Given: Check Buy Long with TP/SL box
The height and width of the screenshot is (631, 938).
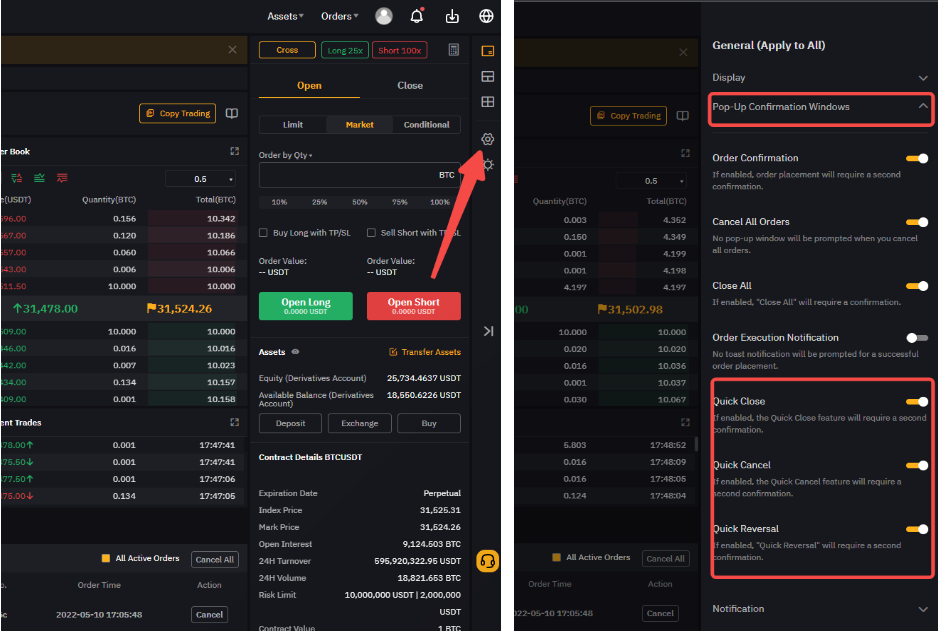Looking at the screenshot, I should (263, 233).
